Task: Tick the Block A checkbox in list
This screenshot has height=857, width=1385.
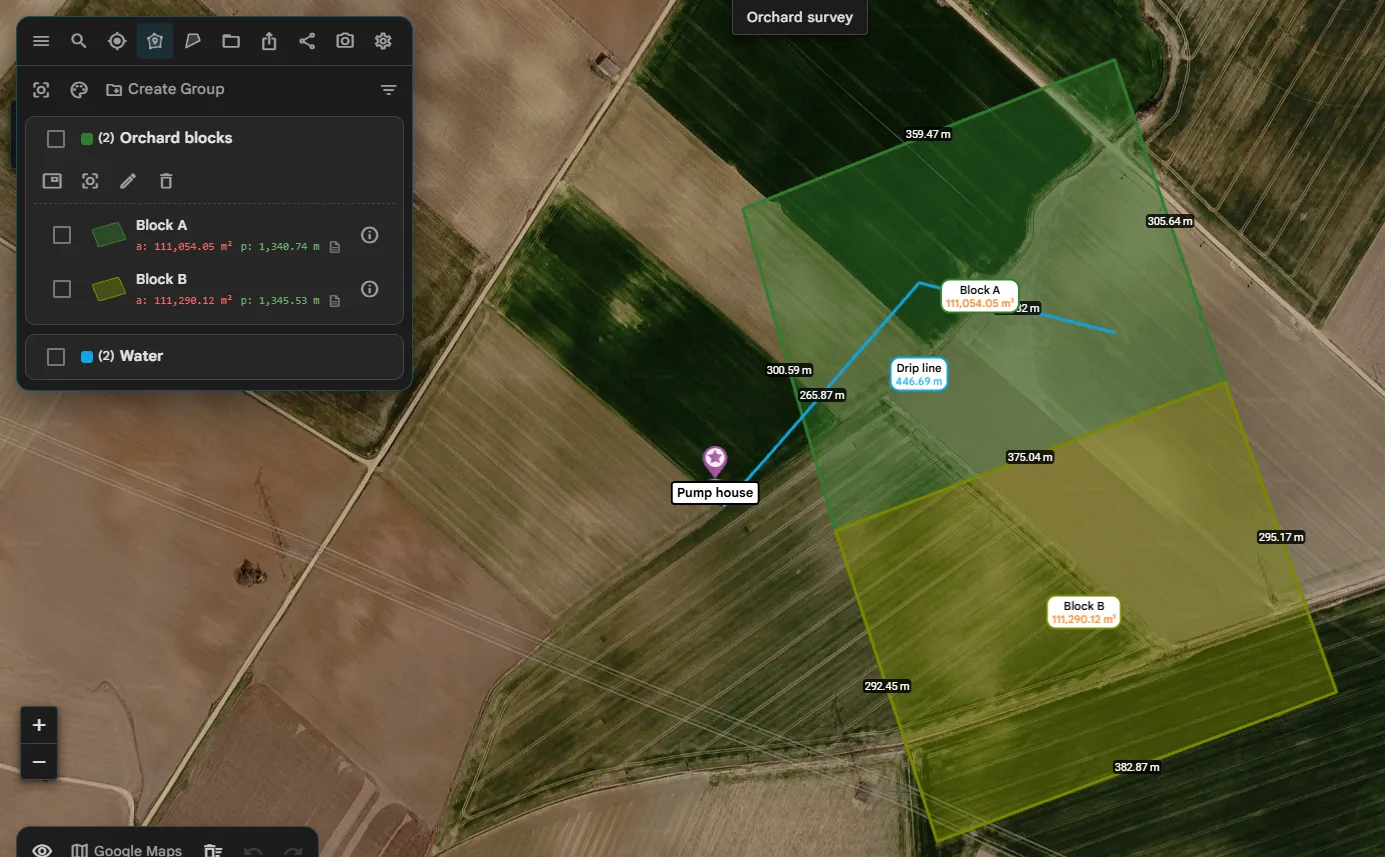Action: [62, 235]
